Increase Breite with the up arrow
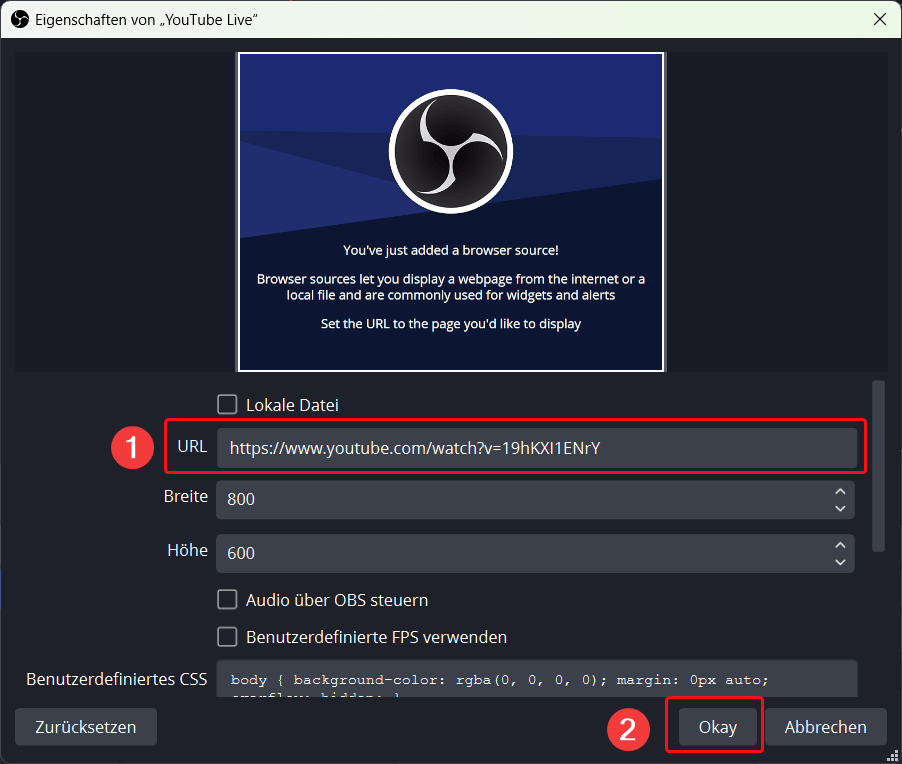Screen dimensions: 902x764 pyautogui.click(x=840, y=491)
